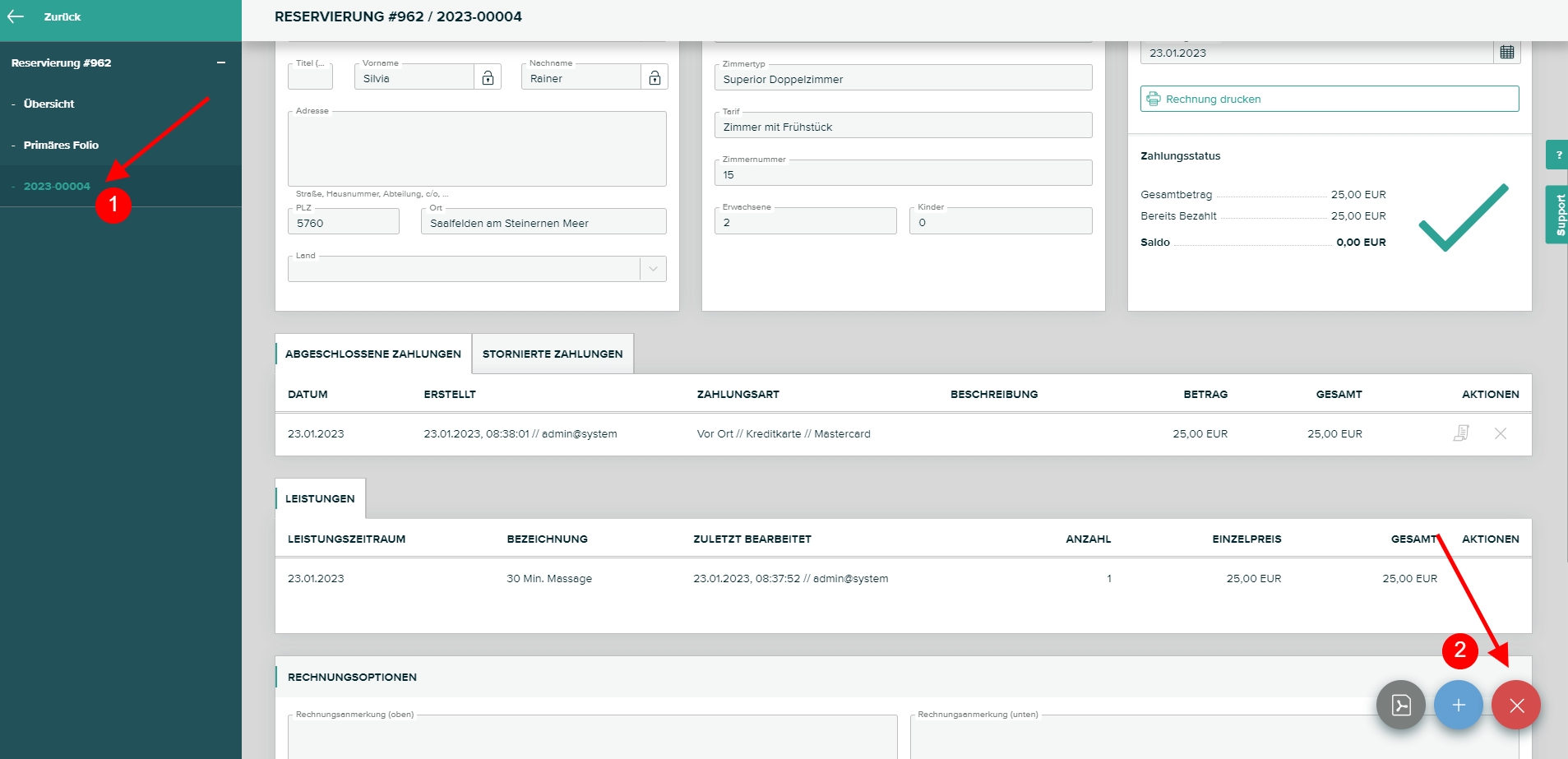1568x759 pixels.
Task: Click the red X floating action button
Action: click(x=1515, y=706)
